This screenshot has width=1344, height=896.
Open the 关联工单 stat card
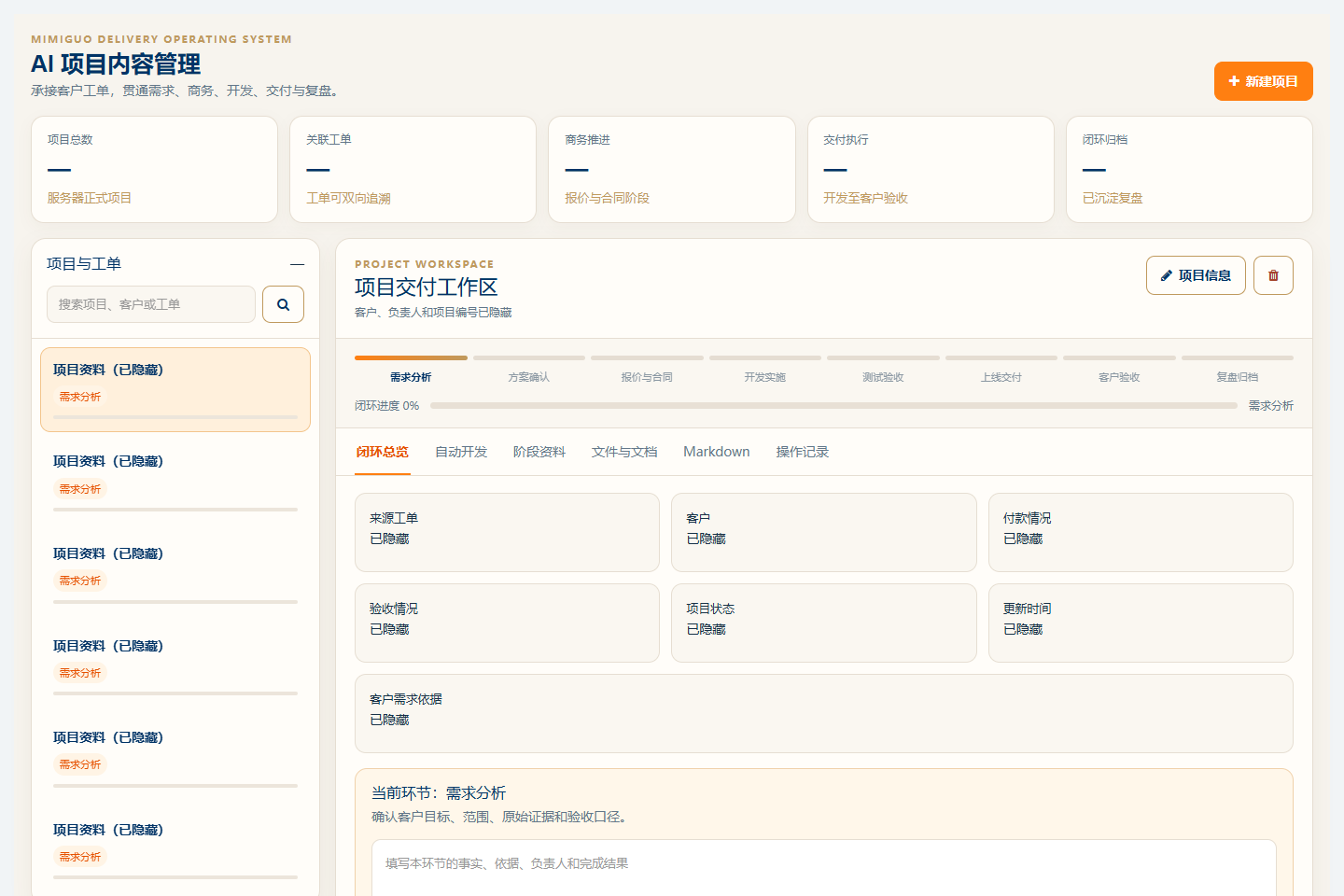pos(413,170)
